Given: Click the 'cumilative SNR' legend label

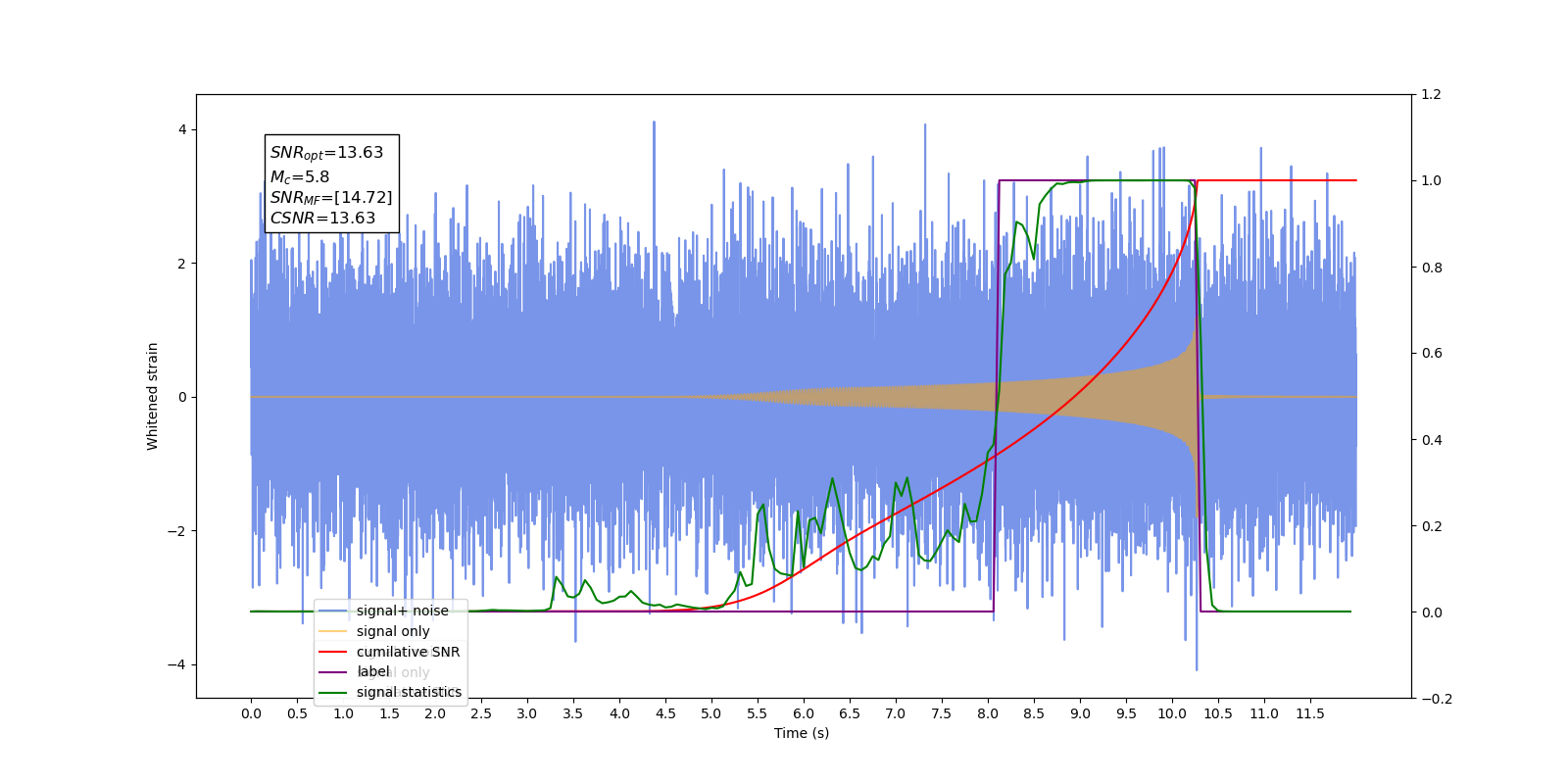Looking at the screenshot, I should click(x=408, y=652).
